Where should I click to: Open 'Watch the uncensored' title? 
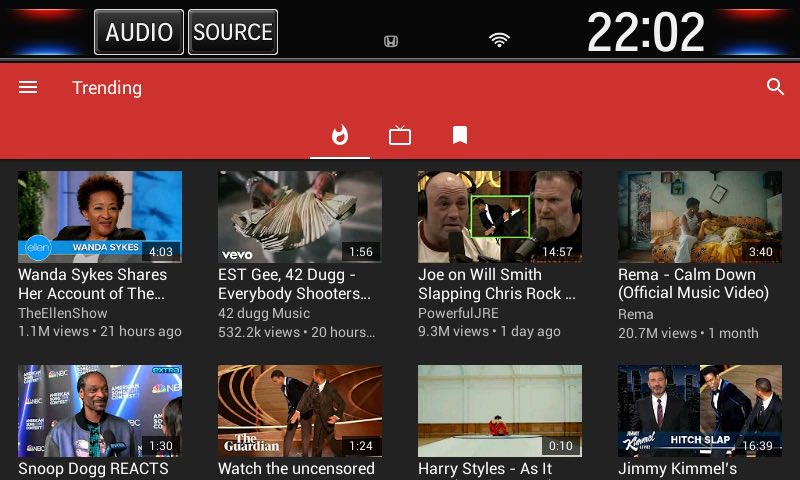point(296,468)
